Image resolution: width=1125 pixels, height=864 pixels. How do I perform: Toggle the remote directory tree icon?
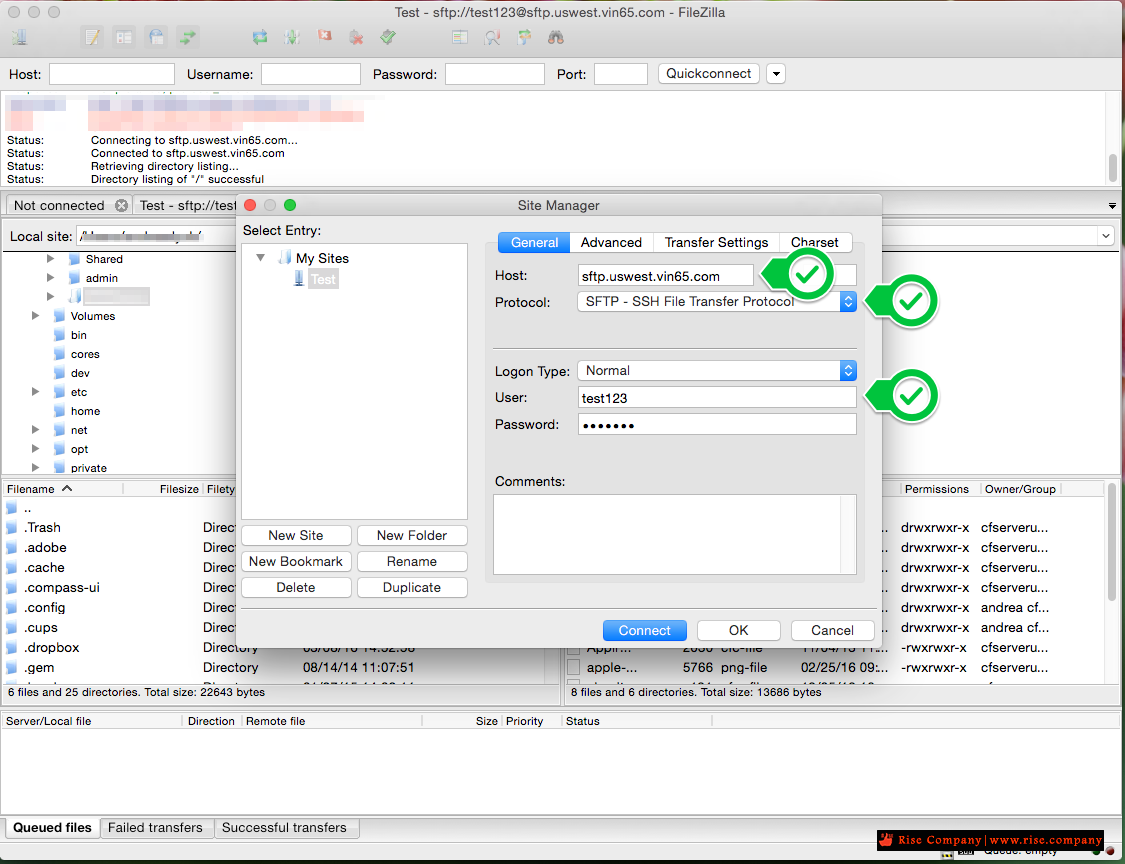tap(156, 37)
